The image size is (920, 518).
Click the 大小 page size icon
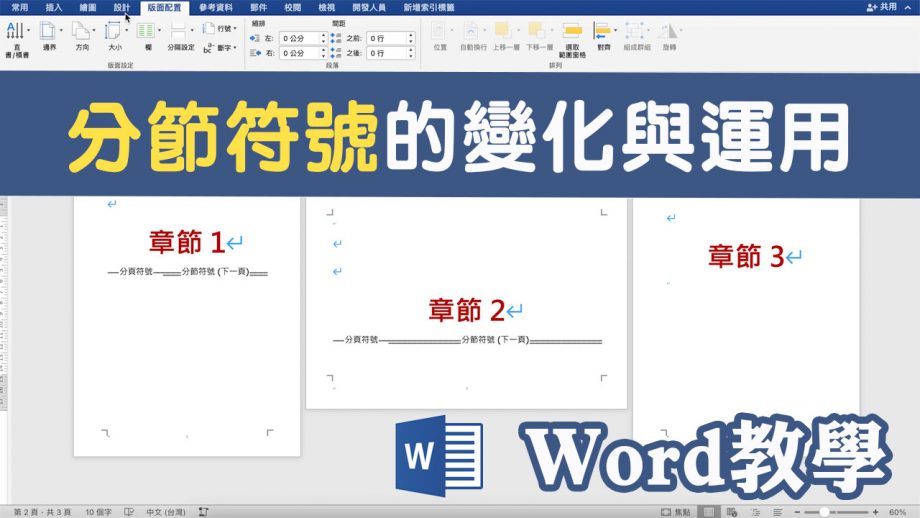click(113, 31)
